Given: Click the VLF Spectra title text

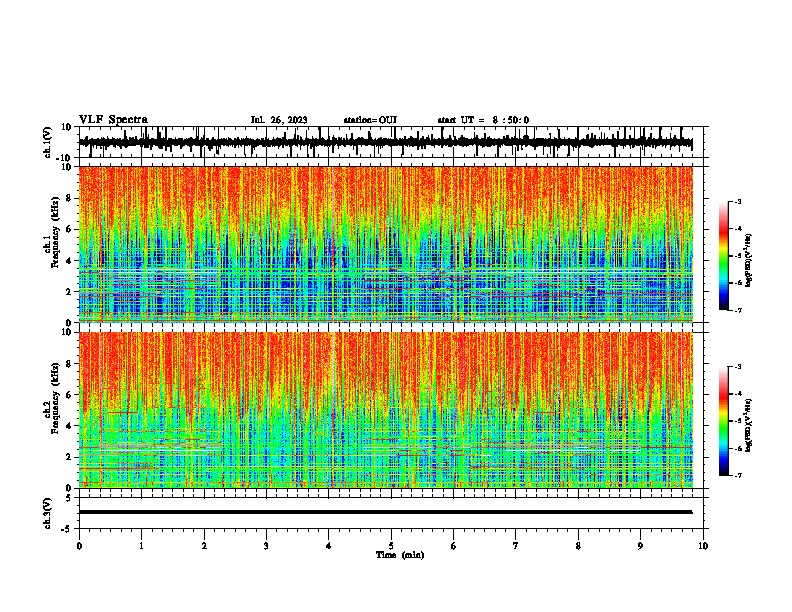Looking at the screenshot, I should (113, 120).
